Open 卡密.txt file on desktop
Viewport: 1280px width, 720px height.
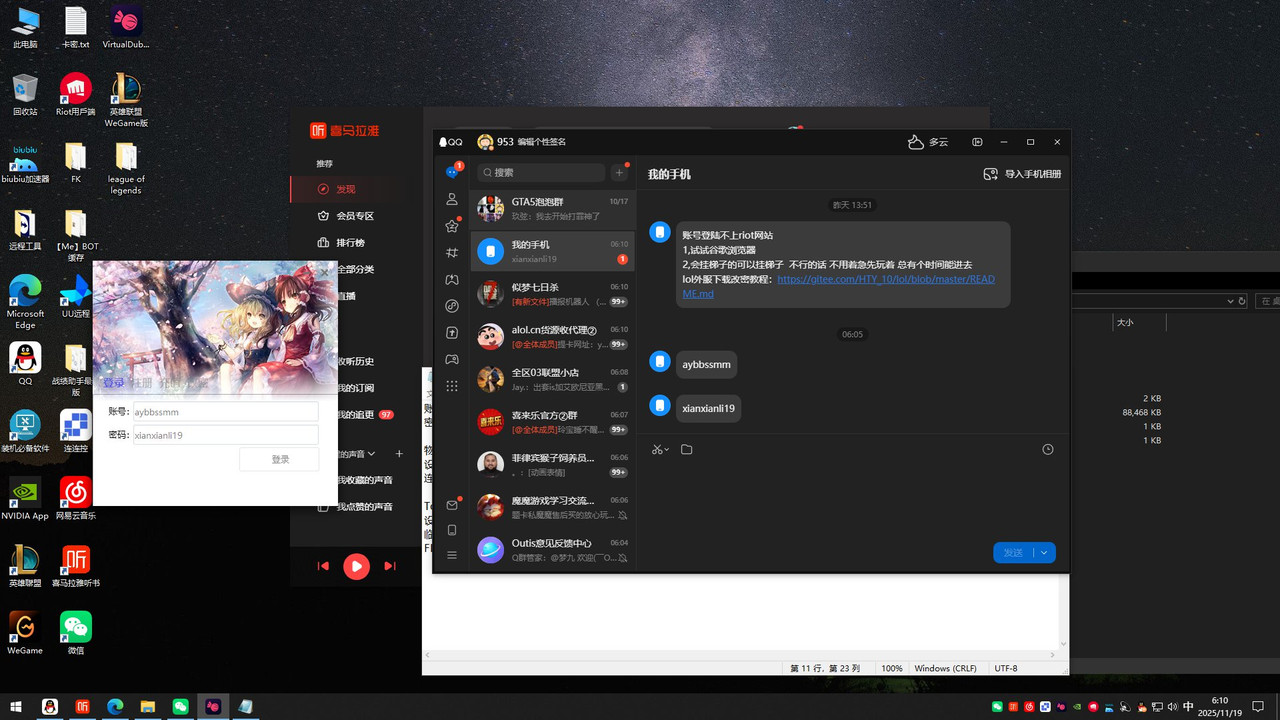76,27
